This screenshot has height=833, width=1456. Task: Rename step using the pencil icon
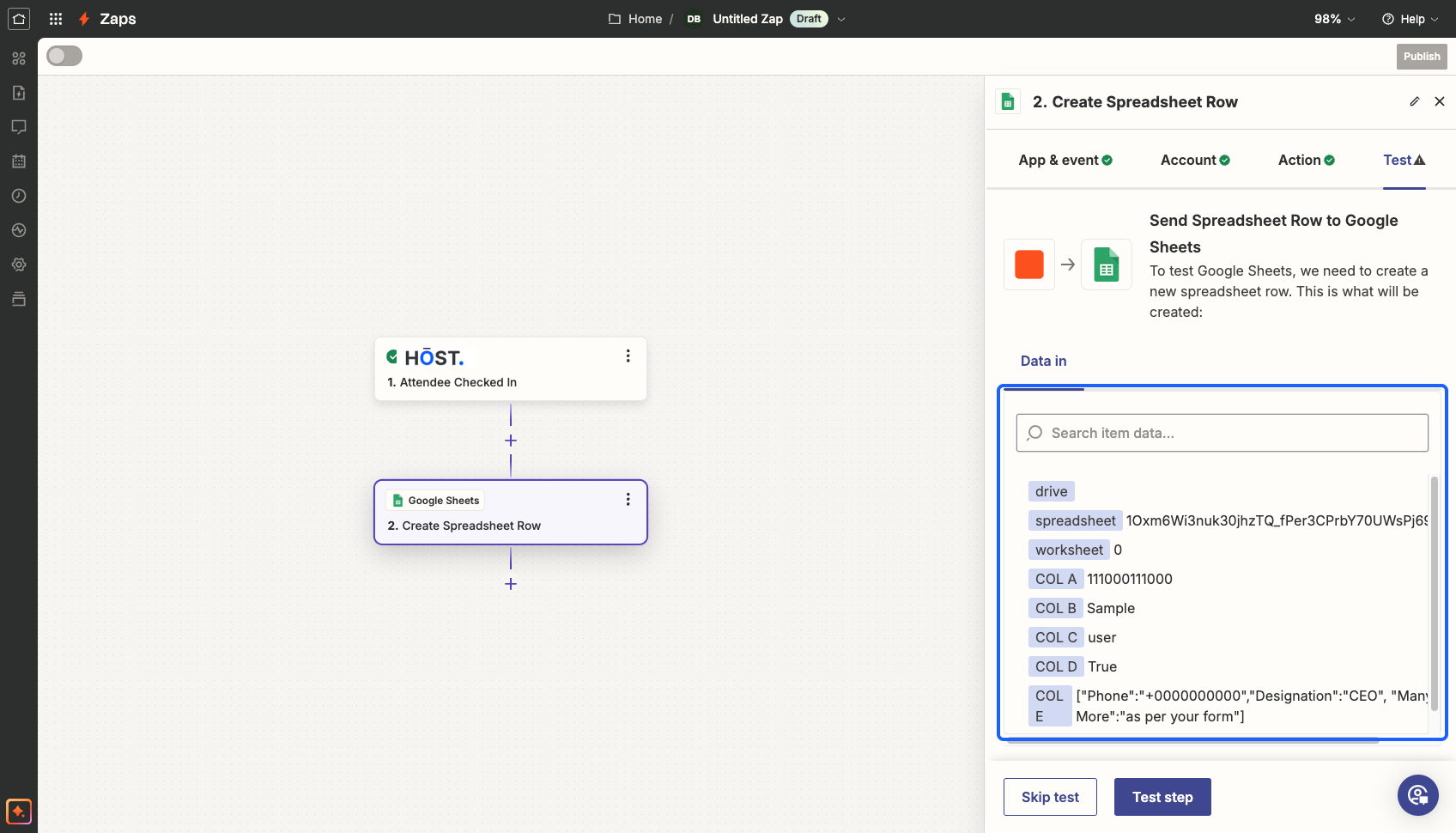pos(1415,101)
